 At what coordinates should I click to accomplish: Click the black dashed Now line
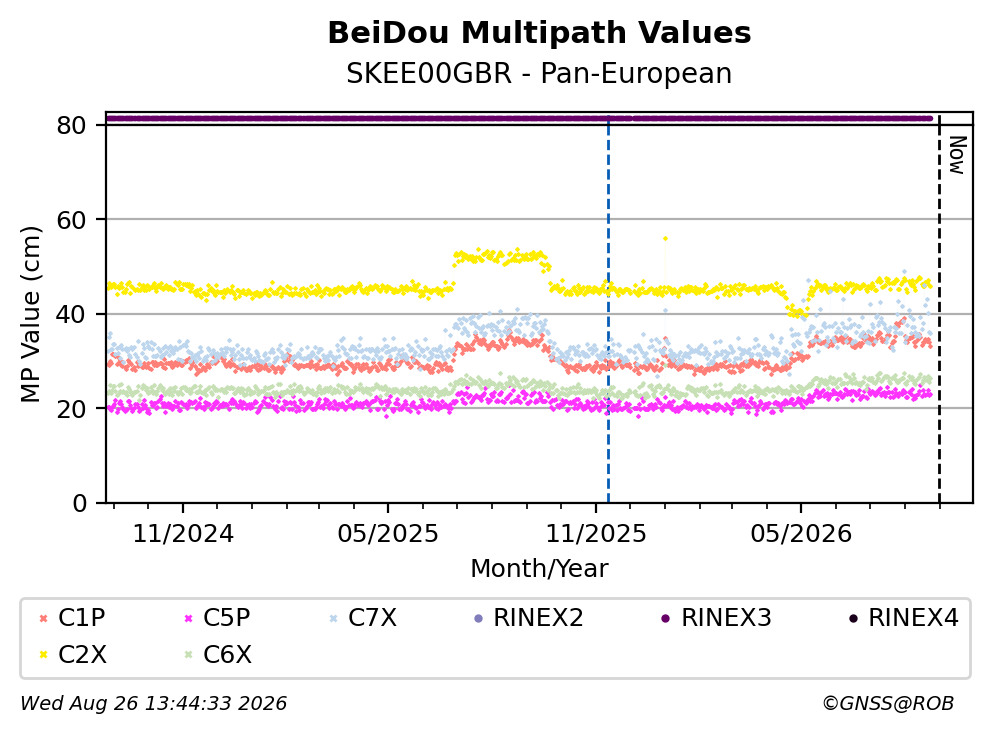pyautogui.click(x=939, y=310)
